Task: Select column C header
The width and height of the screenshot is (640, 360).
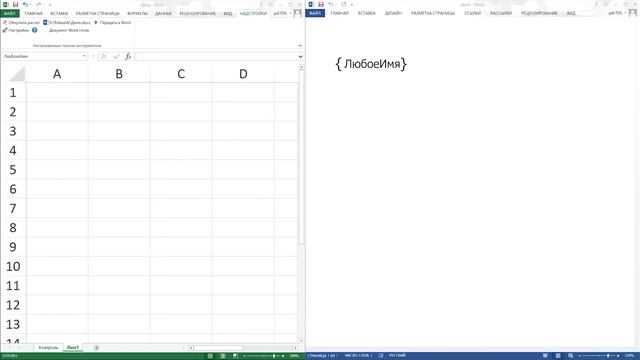Action: (181, 74)
